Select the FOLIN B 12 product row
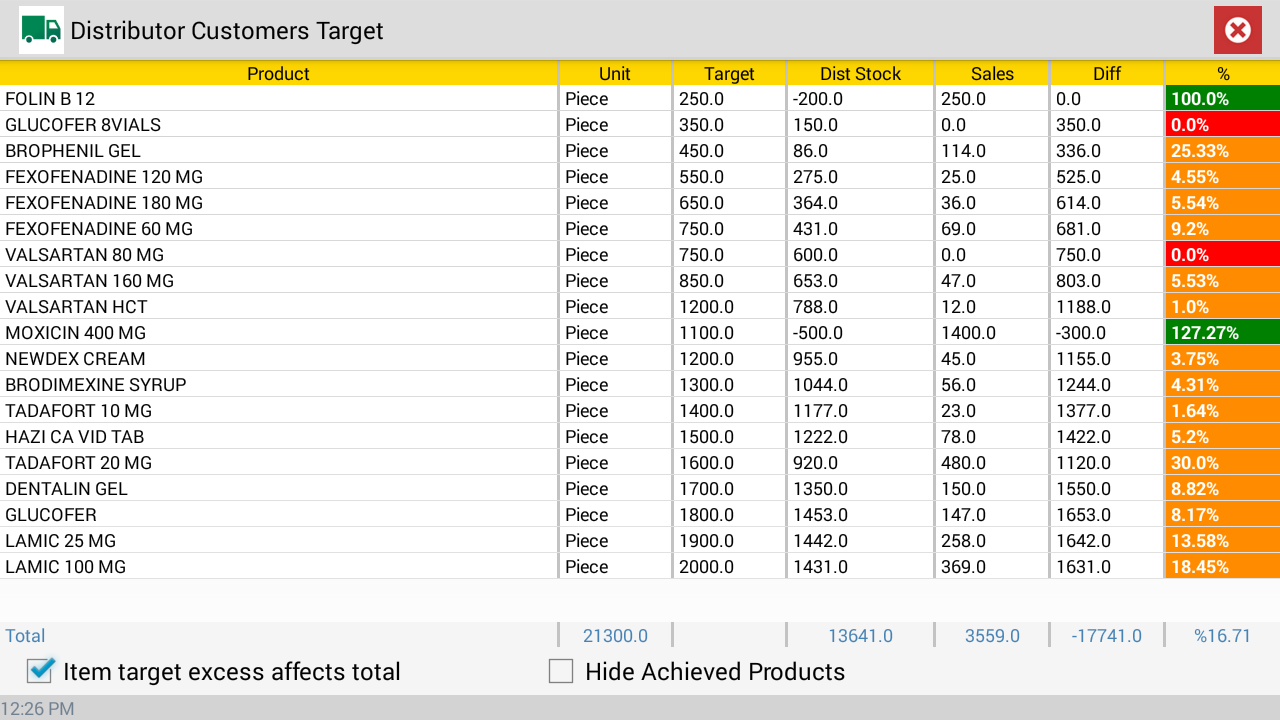Viewport: 1280px width, 720px height. coord(640,98)
